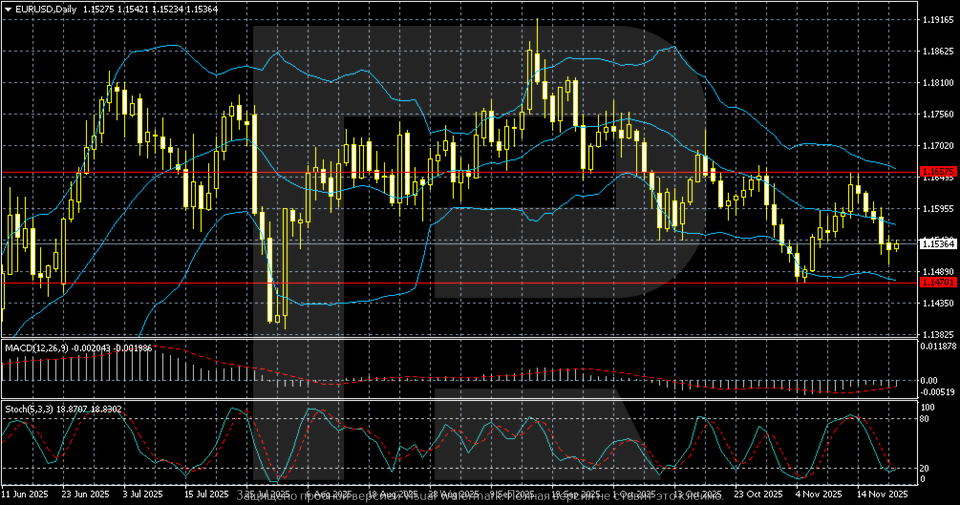
Task: Click the 1.19165 price axis value
Action: click(937, 19)
